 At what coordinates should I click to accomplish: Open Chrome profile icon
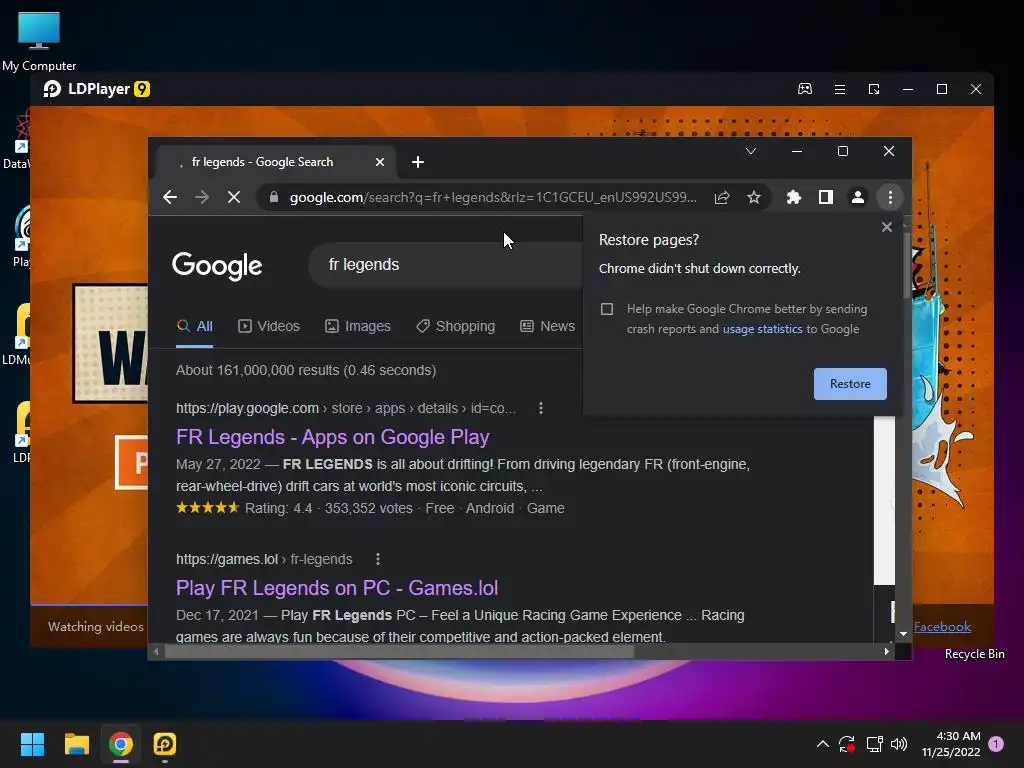(857, 197)
